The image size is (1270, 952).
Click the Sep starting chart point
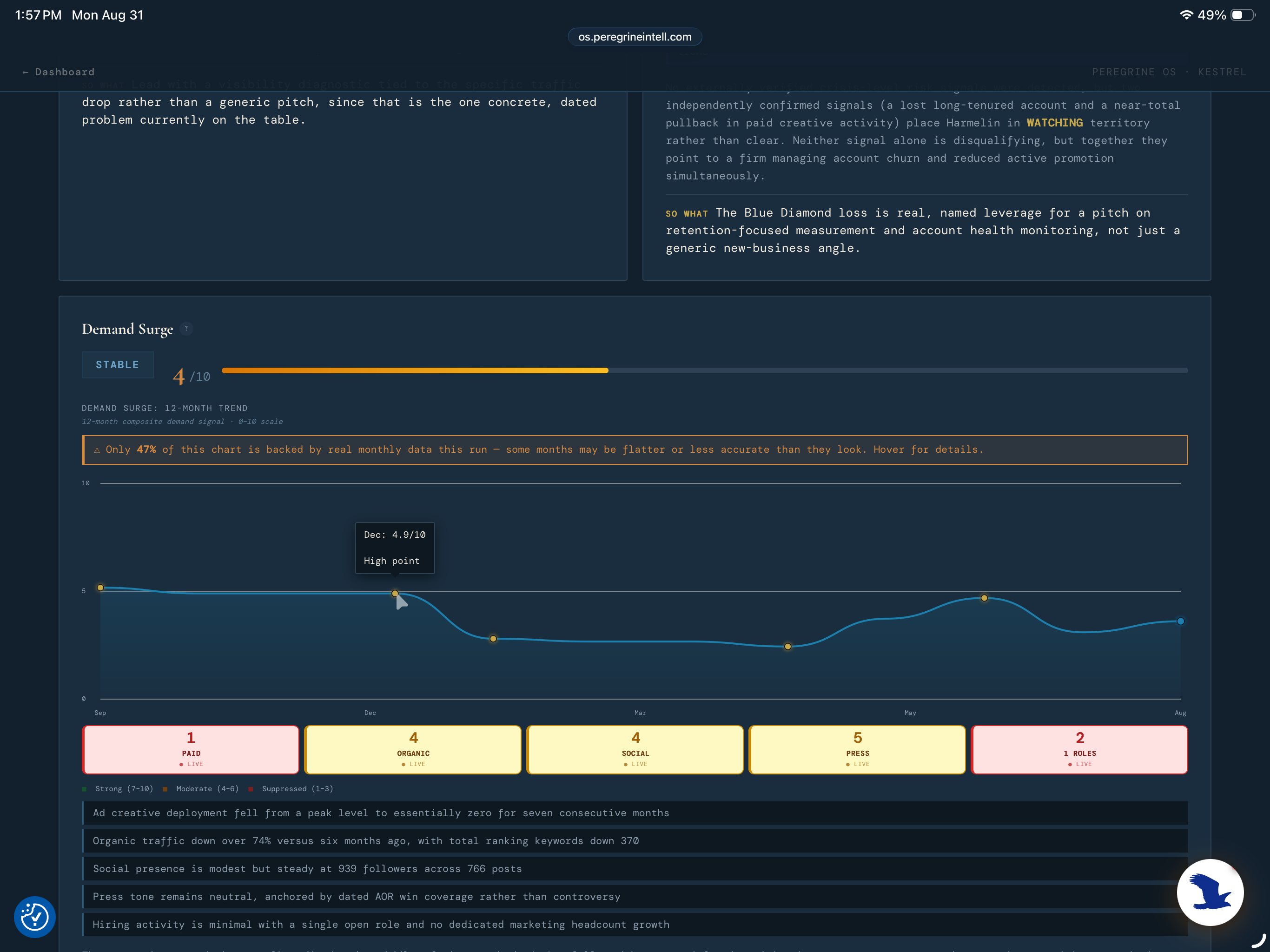coord(100,588)
